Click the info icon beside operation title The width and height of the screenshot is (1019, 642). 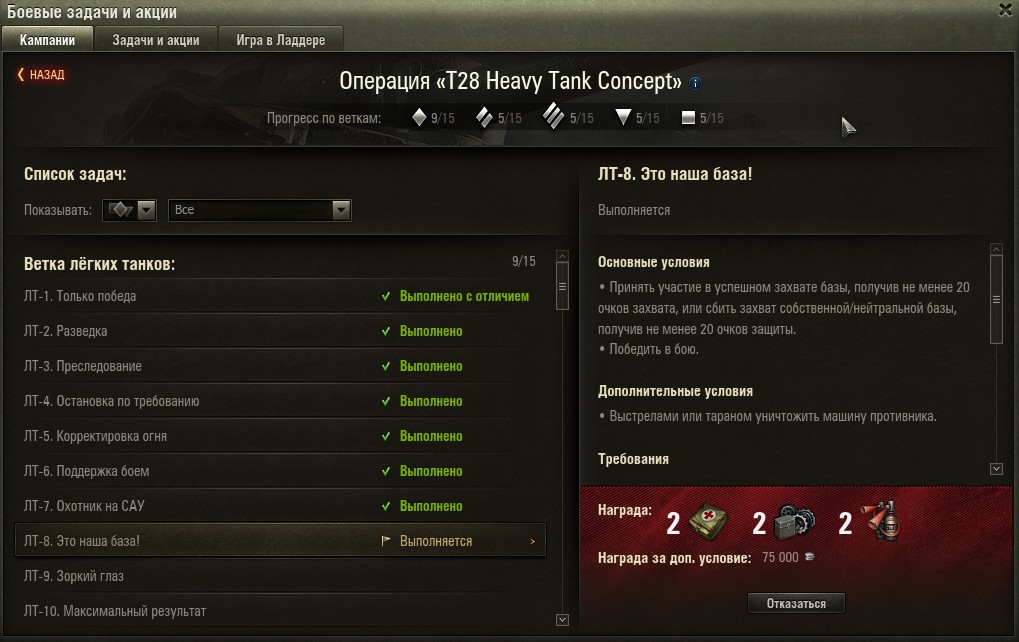click(x=695, y=83)
